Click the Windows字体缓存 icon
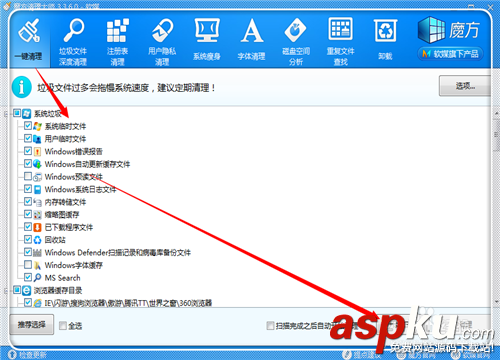 (37, 265)
